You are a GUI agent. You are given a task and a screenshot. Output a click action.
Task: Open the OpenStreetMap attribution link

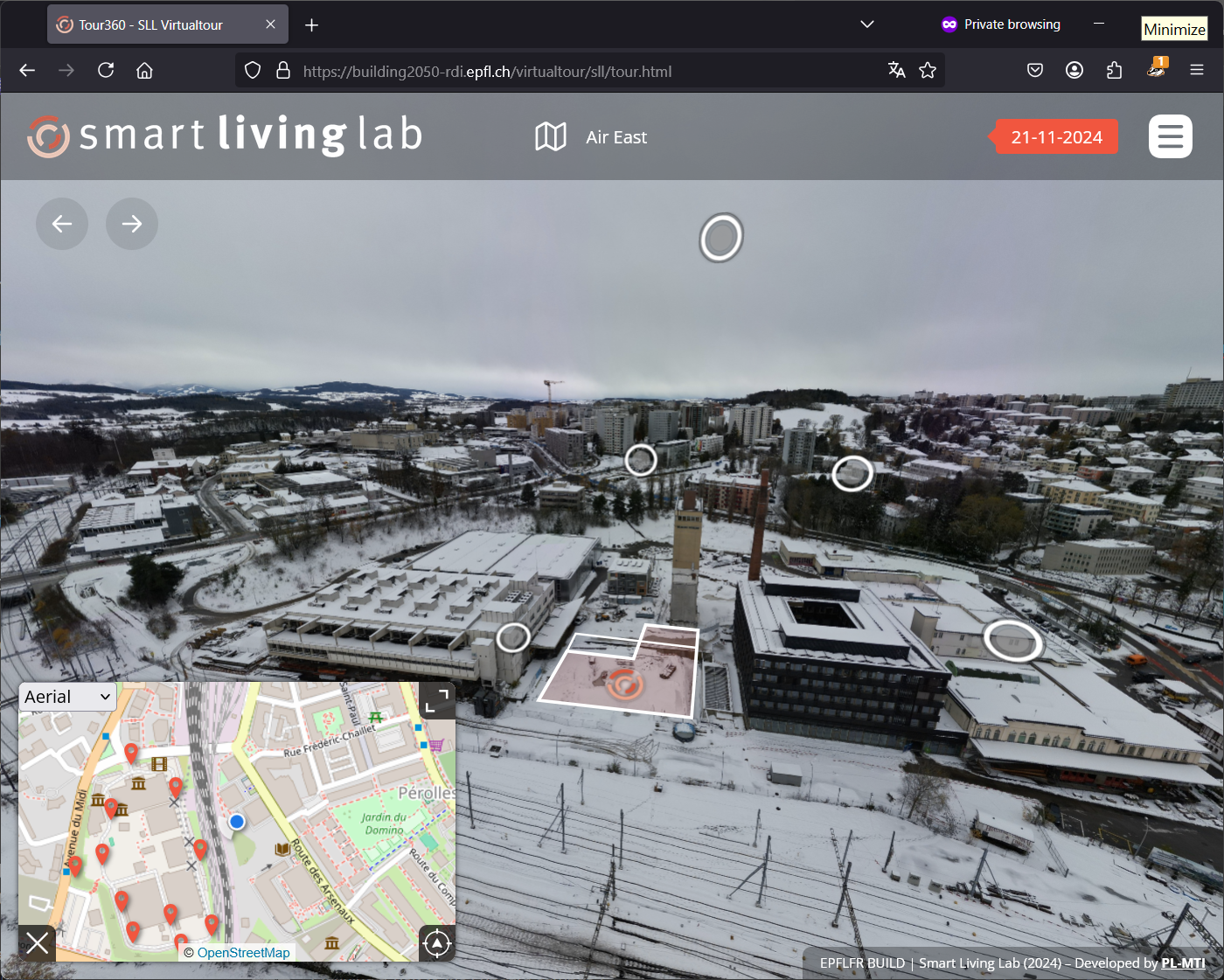tap(243, 953)
